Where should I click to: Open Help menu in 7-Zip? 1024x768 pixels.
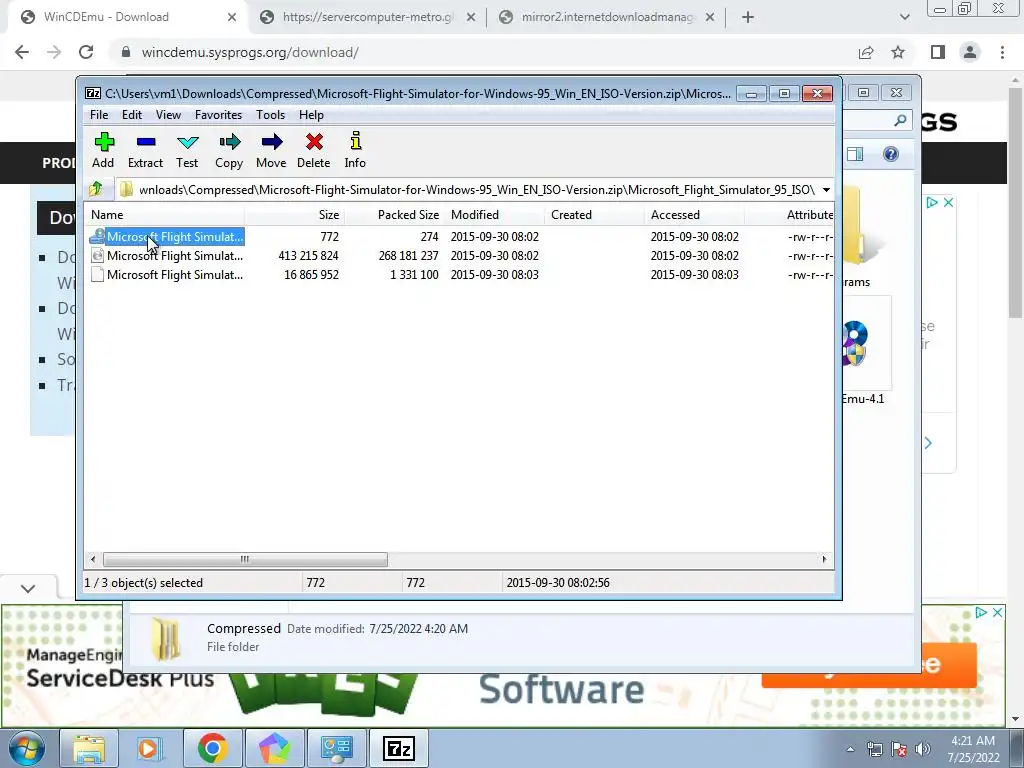point(311,115)
